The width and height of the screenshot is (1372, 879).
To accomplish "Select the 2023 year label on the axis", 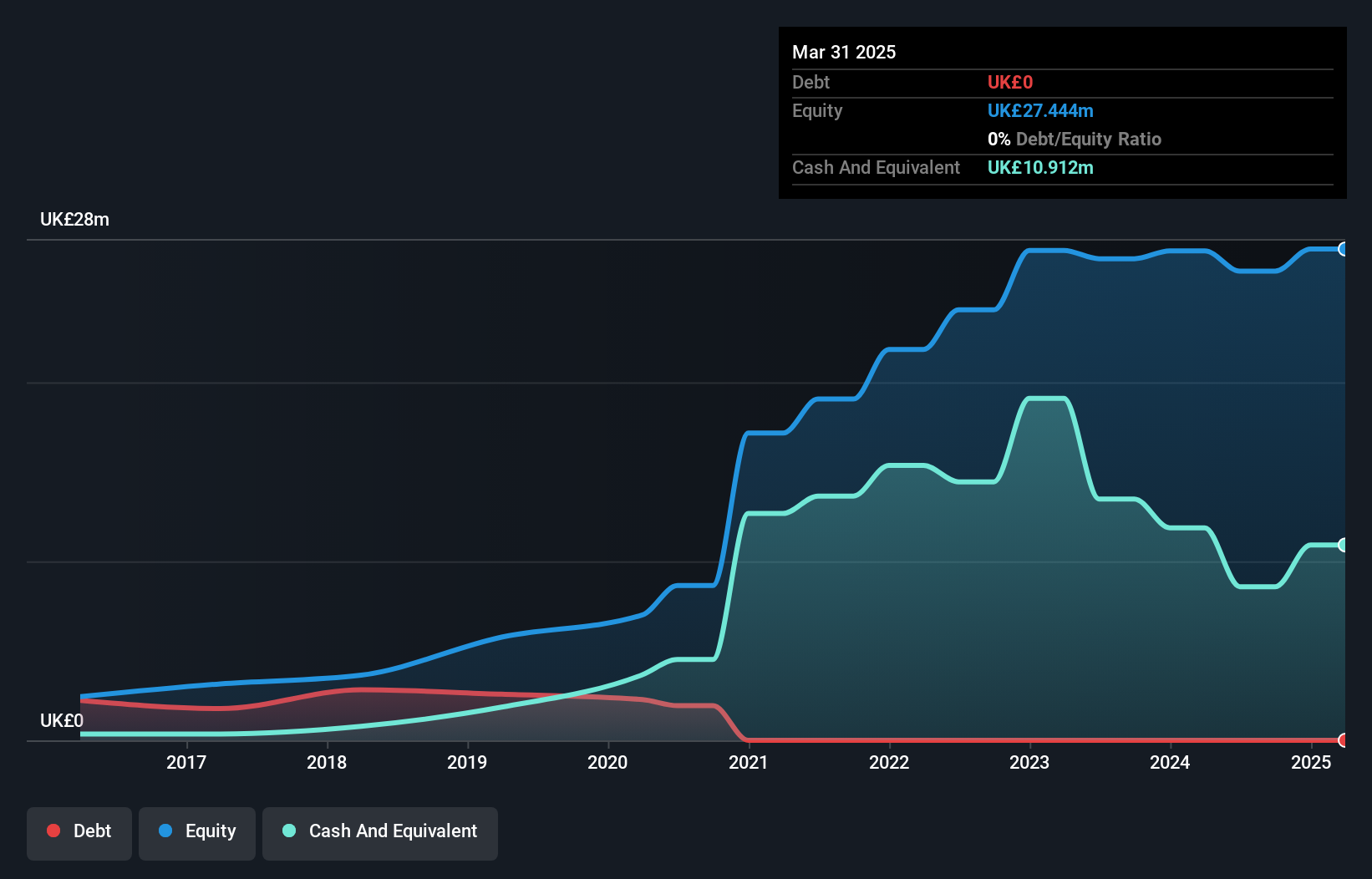I will [1029, 762].
